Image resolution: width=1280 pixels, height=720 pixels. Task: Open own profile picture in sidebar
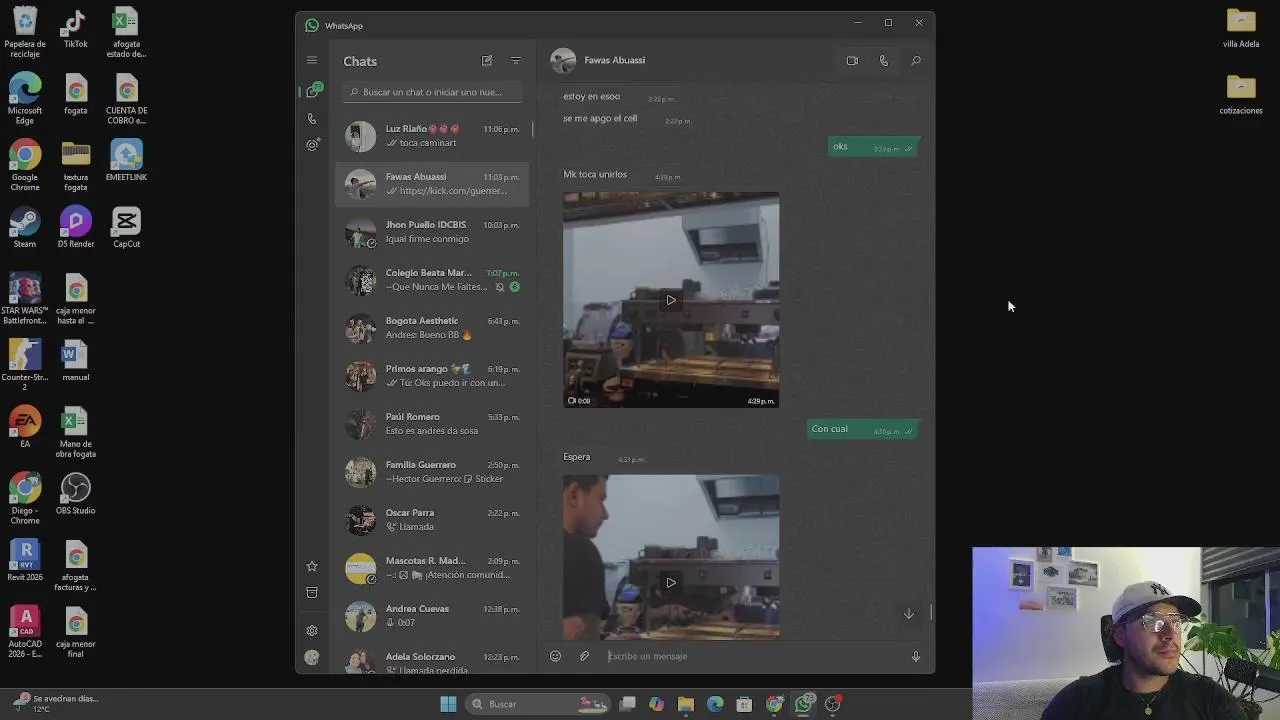(312, 657)
